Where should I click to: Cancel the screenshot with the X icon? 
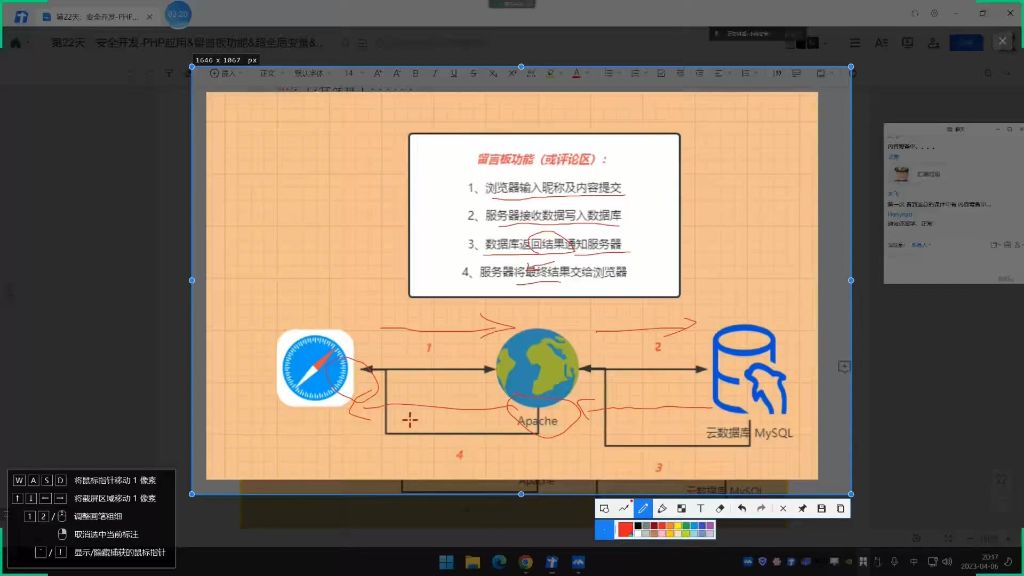(783, 508)
